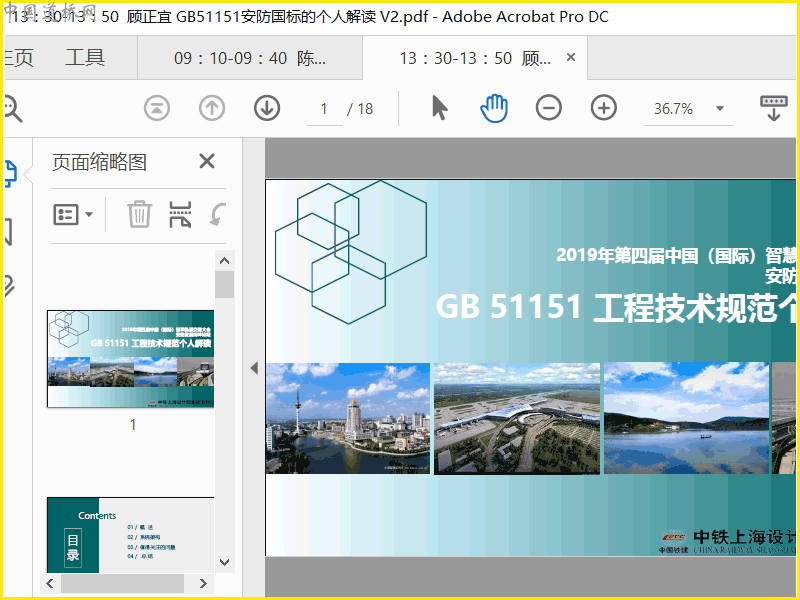The image size is (800, 600).
Task: Click the airport aerial photo on slide
Action: [x=517, y=418]
